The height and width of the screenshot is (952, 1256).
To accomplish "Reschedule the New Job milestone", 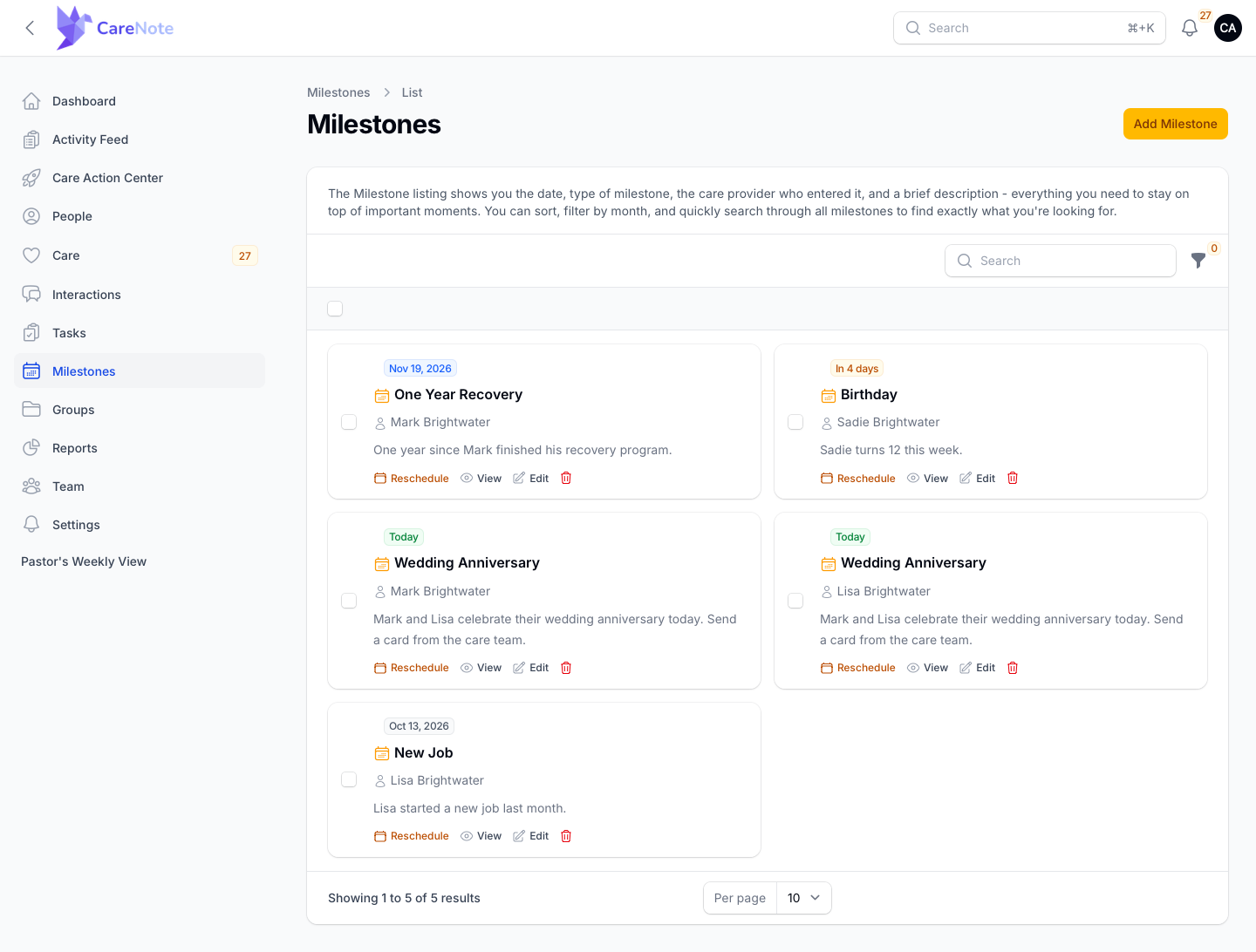I will coord(412,836).
